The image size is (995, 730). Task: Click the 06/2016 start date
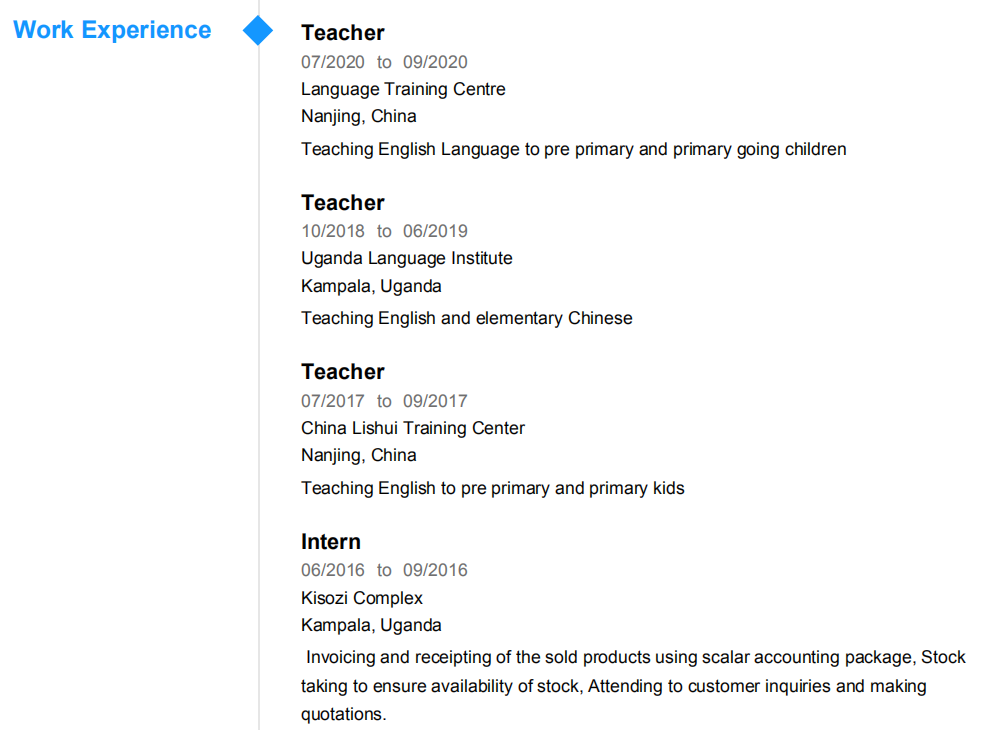[x=333, y=570]
